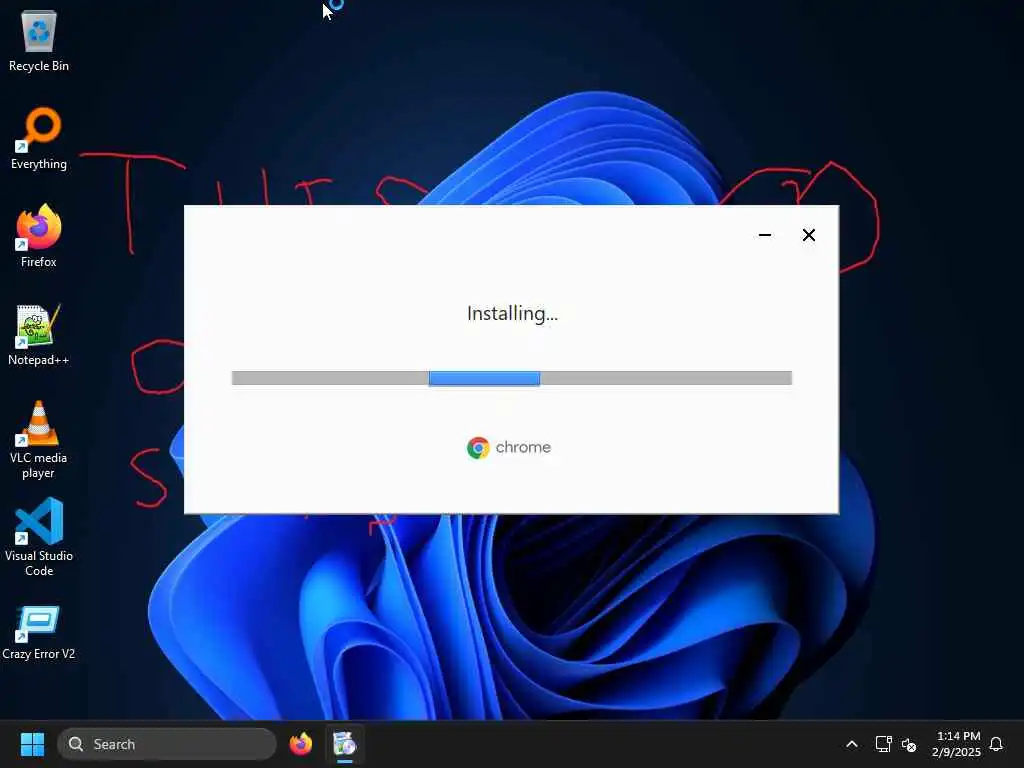Click the "Installing..." status text
1024x768 pixels.
[x=513, y=314]
